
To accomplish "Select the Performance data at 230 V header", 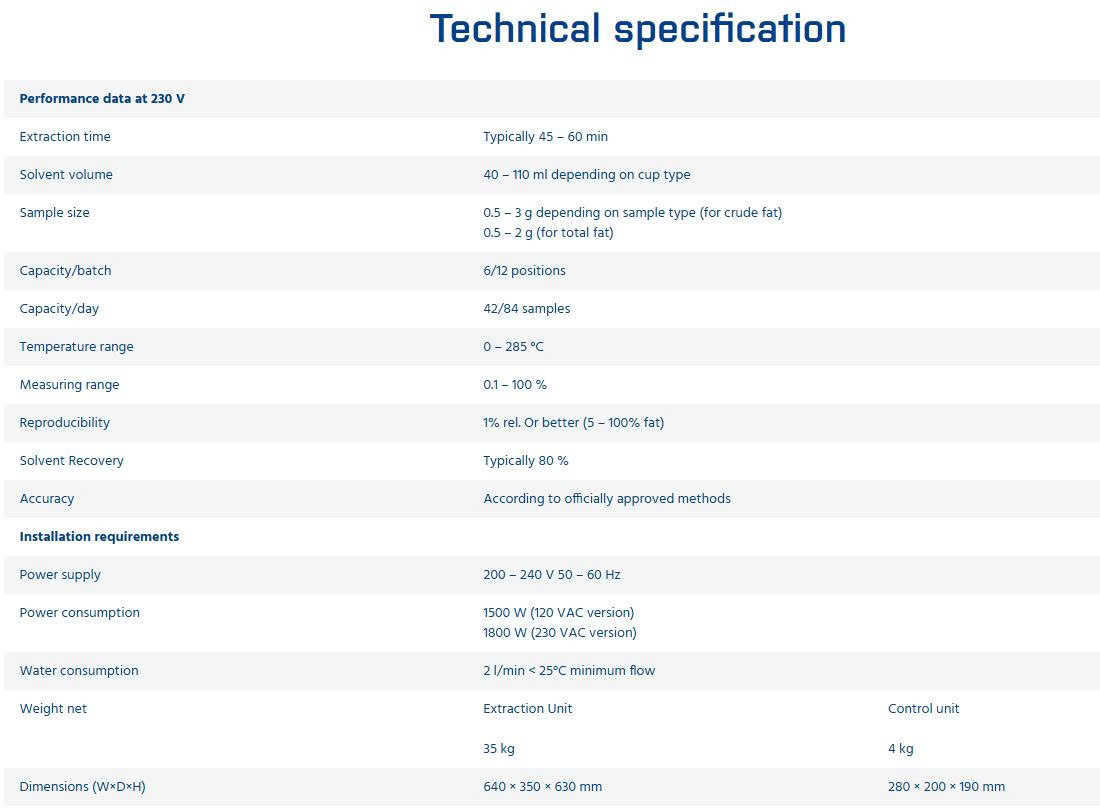I will [102, 98].
